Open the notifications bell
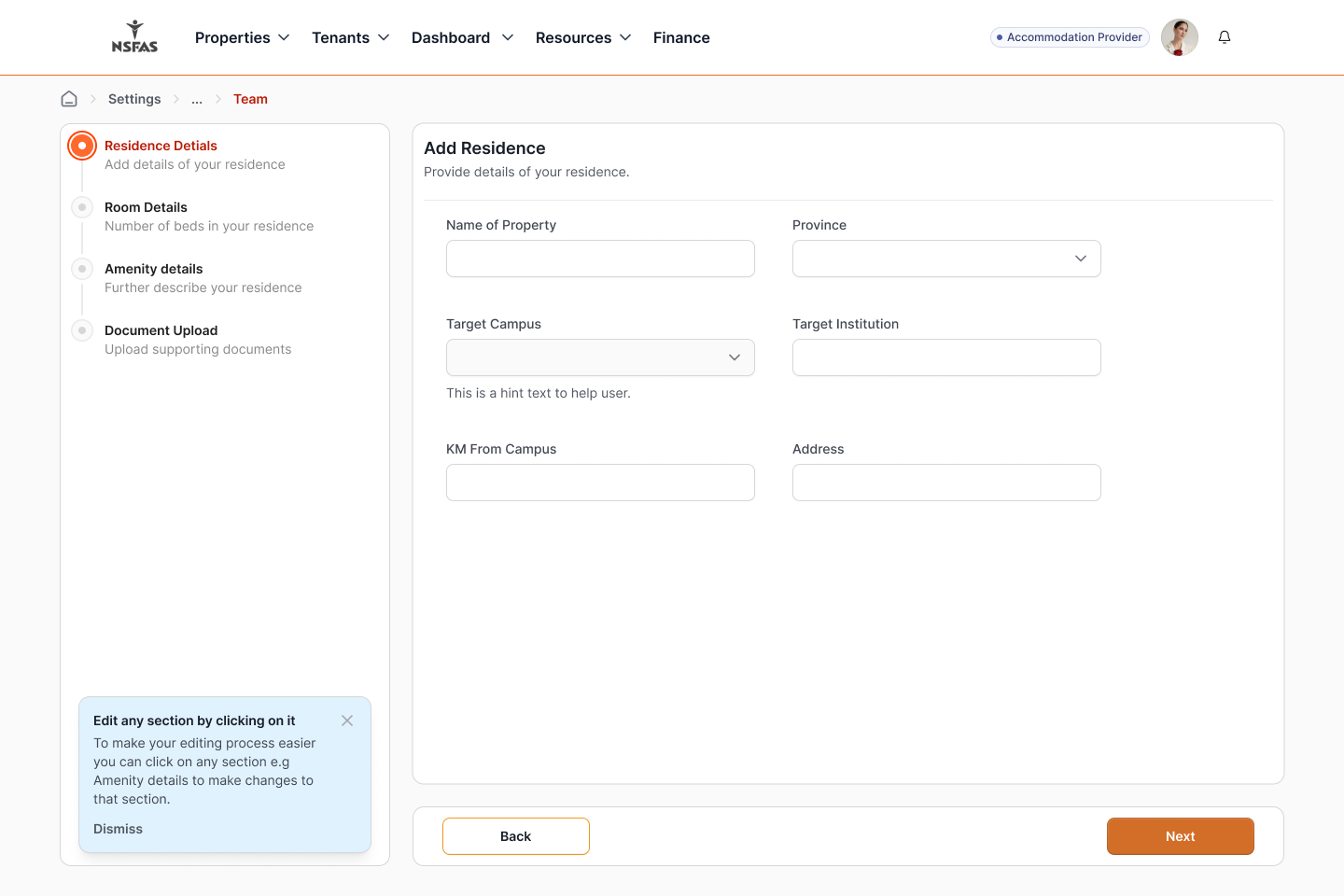Screen dimensions: 1344x896 (1225, 37)
